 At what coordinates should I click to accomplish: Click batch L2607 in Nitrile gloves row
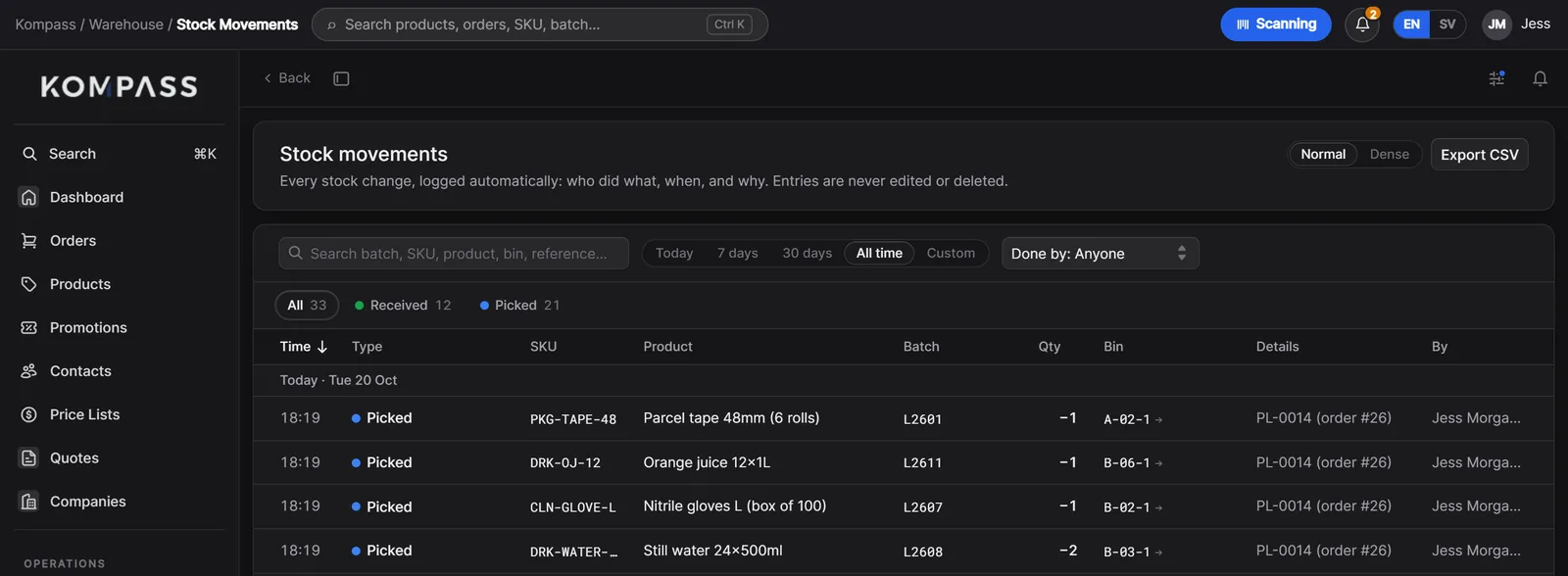[x=923, y=507]
